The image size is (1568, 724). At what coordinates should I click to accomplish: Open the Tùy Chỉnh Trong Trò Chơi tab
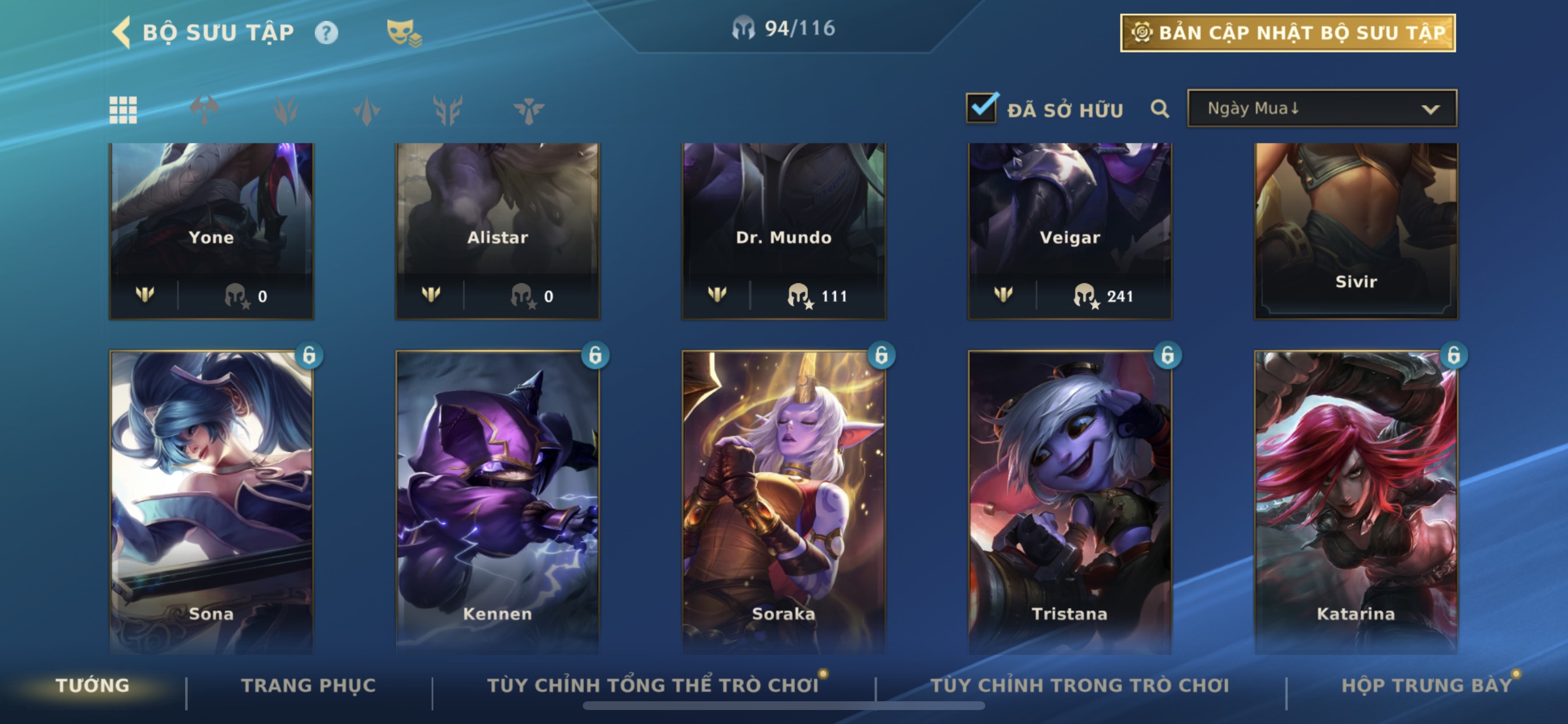pos(1079,686)
